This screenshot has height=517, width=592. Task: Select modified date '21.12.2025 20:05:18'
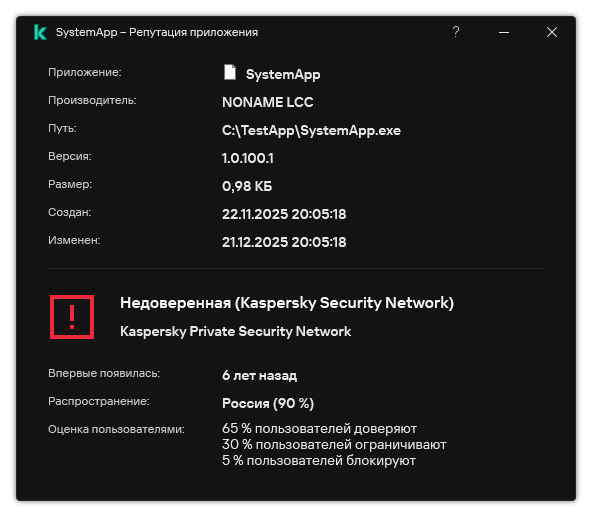[284, 242]
